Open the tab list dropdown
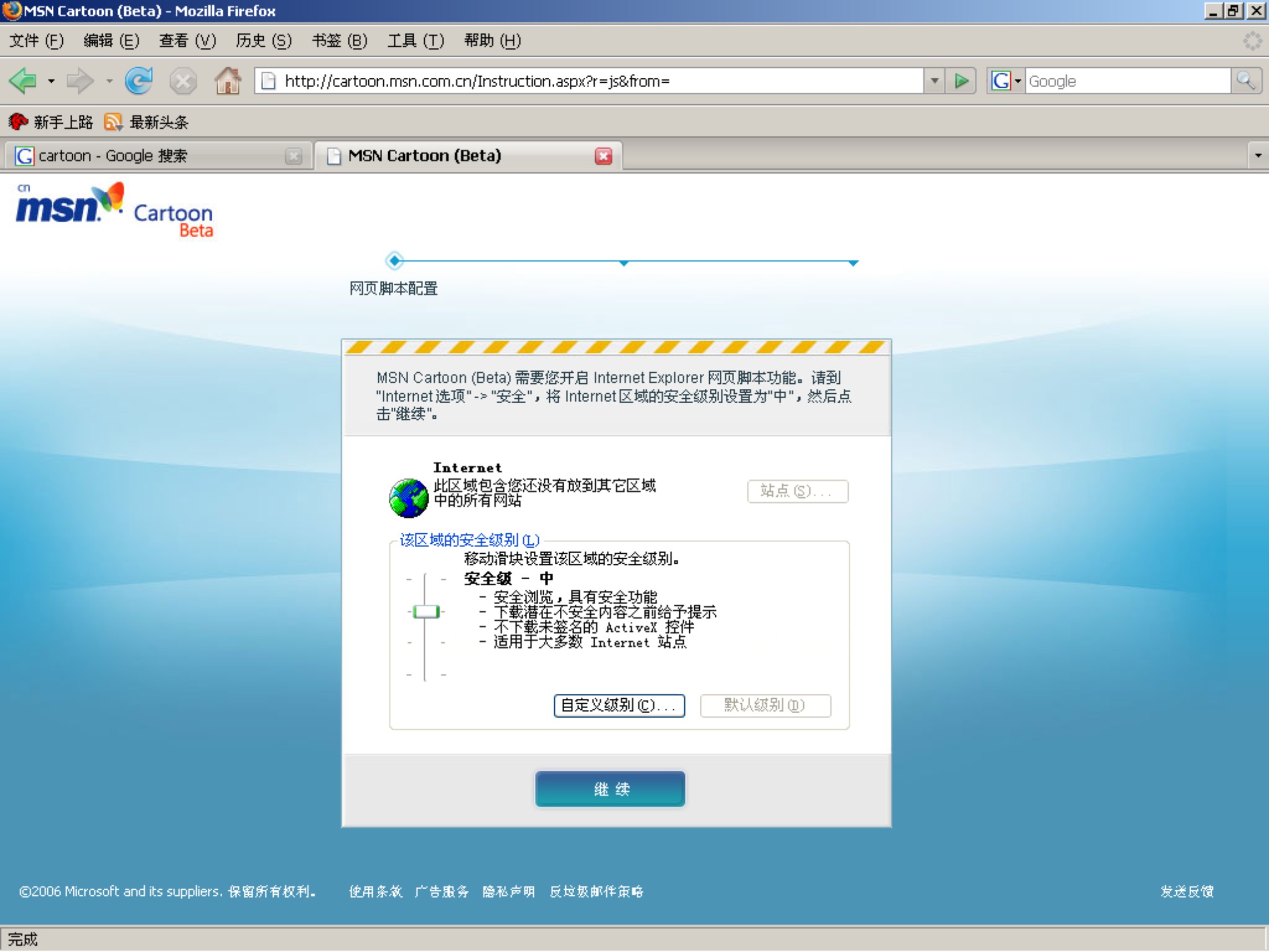This screenshot has height=952, width=1269. pyautogui.click(x=1257, y=156)
